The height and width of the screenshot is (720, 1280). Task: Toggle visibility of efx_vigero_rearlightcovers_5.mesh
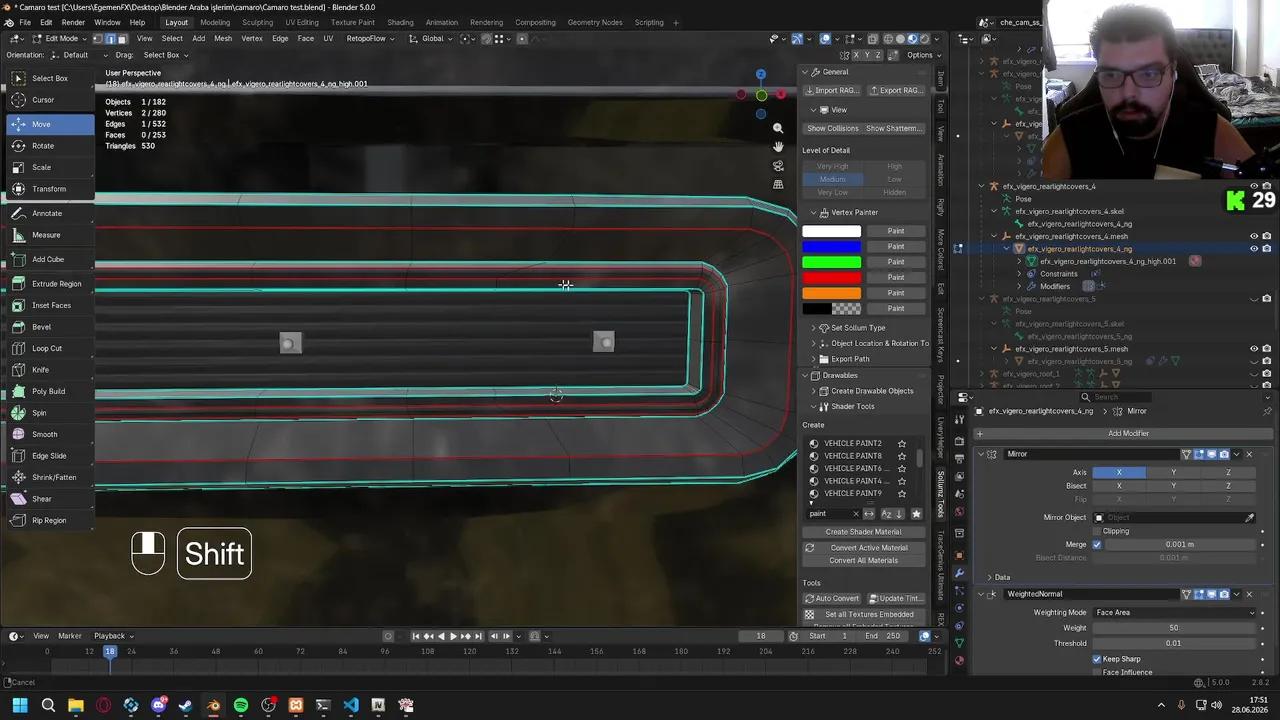1254,349
